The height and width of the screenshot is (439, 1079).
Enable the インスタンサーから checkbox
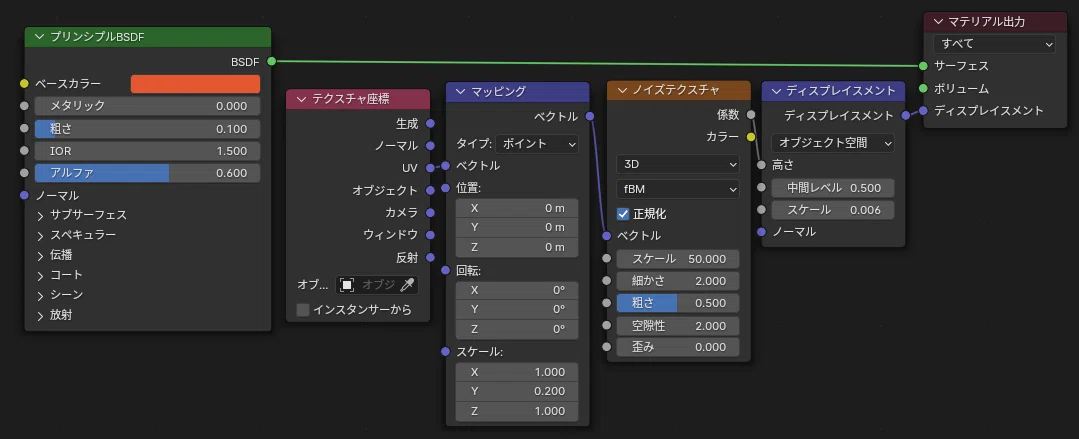click(x=303, y=310)
